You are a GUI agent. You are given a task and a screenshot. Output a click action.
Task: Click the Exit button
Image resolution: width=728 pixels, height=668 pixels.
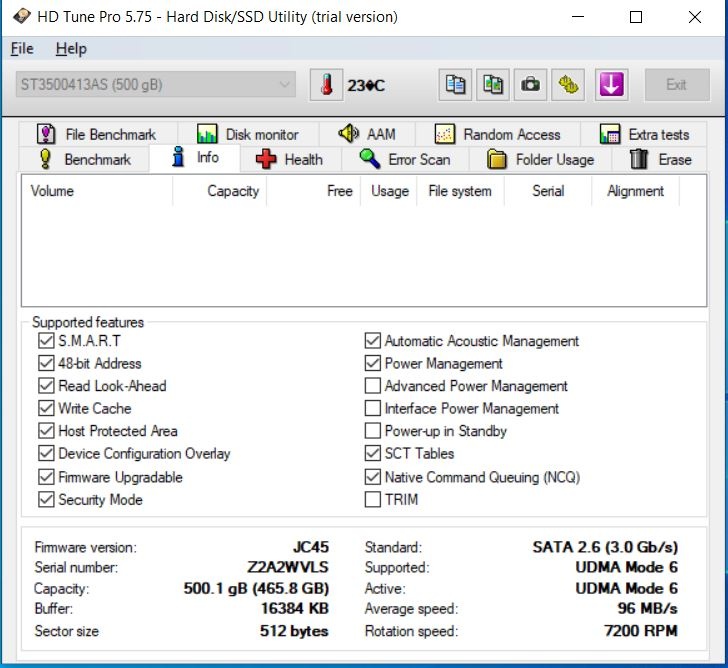coord(677,85)
